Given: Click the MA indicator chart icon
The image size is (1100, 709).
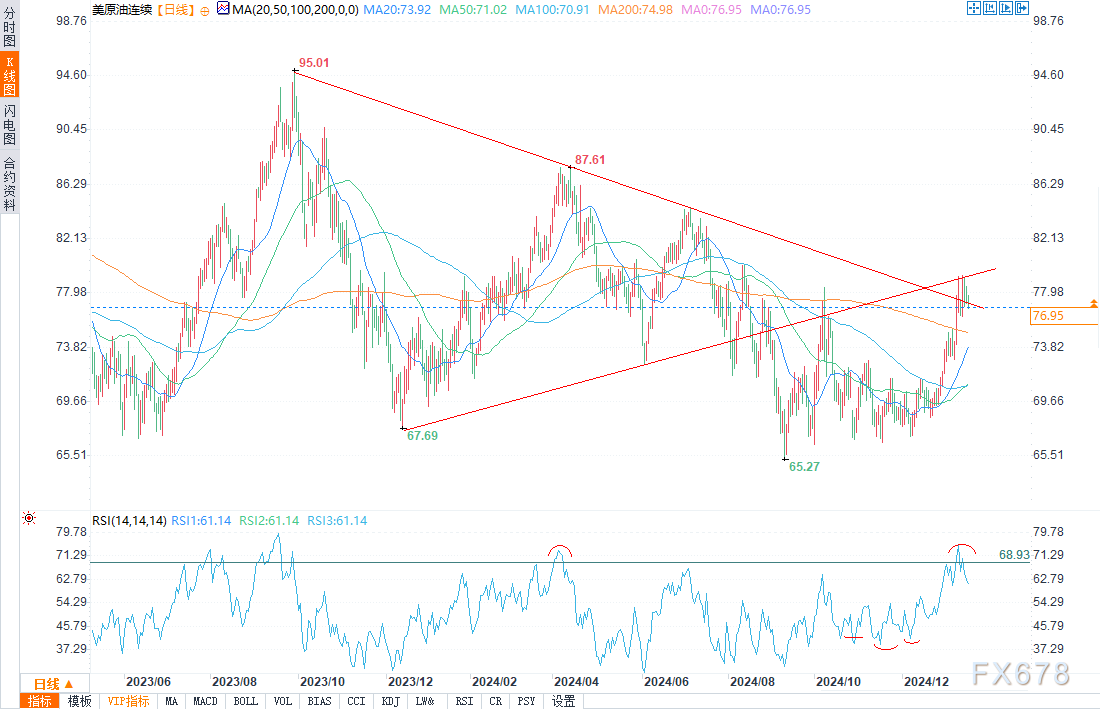Looking at the screenshot, I should pyautogui.click(x=223, y=9).
